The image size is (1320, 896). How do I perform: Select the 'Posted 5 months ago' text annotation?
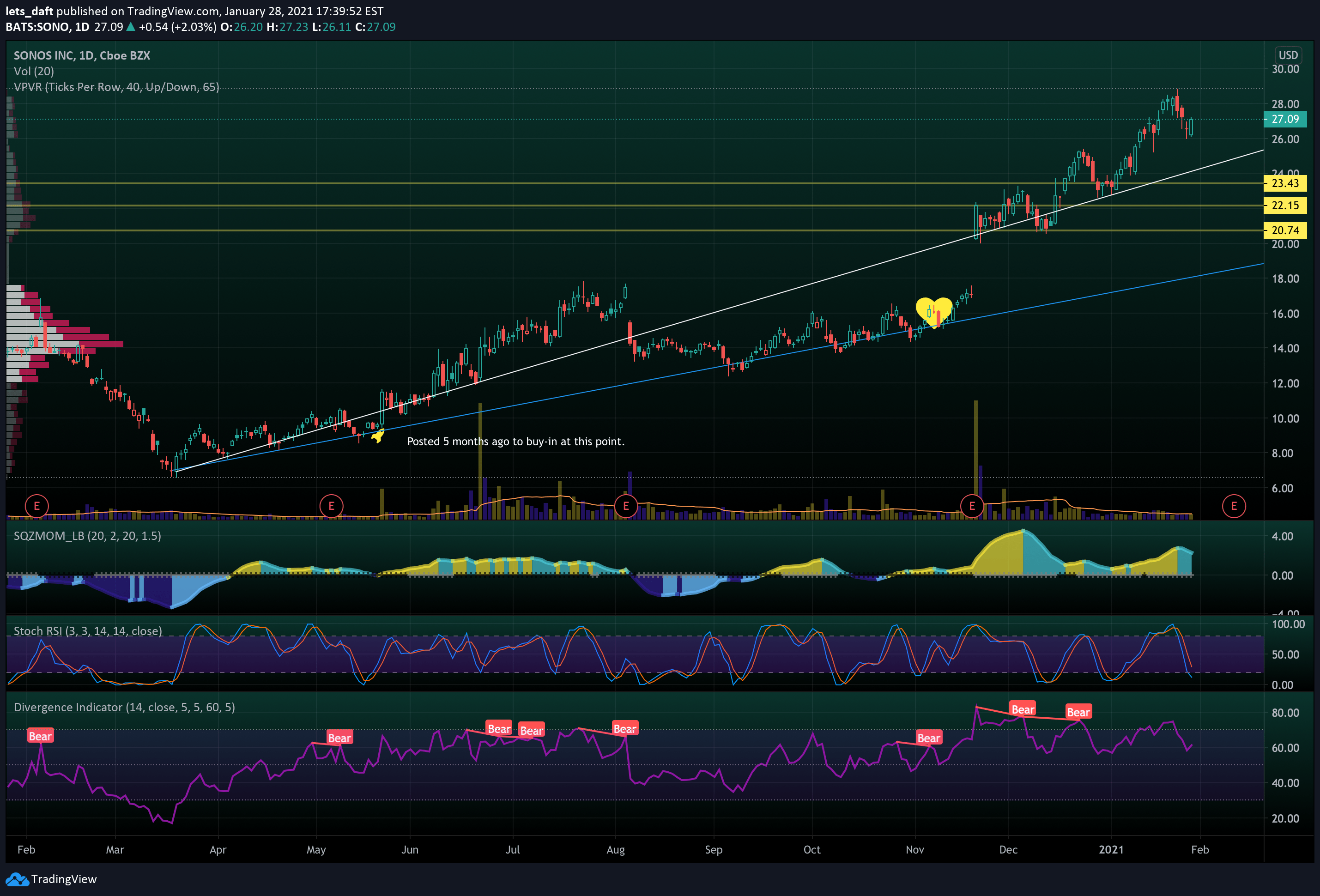point(515,441)
